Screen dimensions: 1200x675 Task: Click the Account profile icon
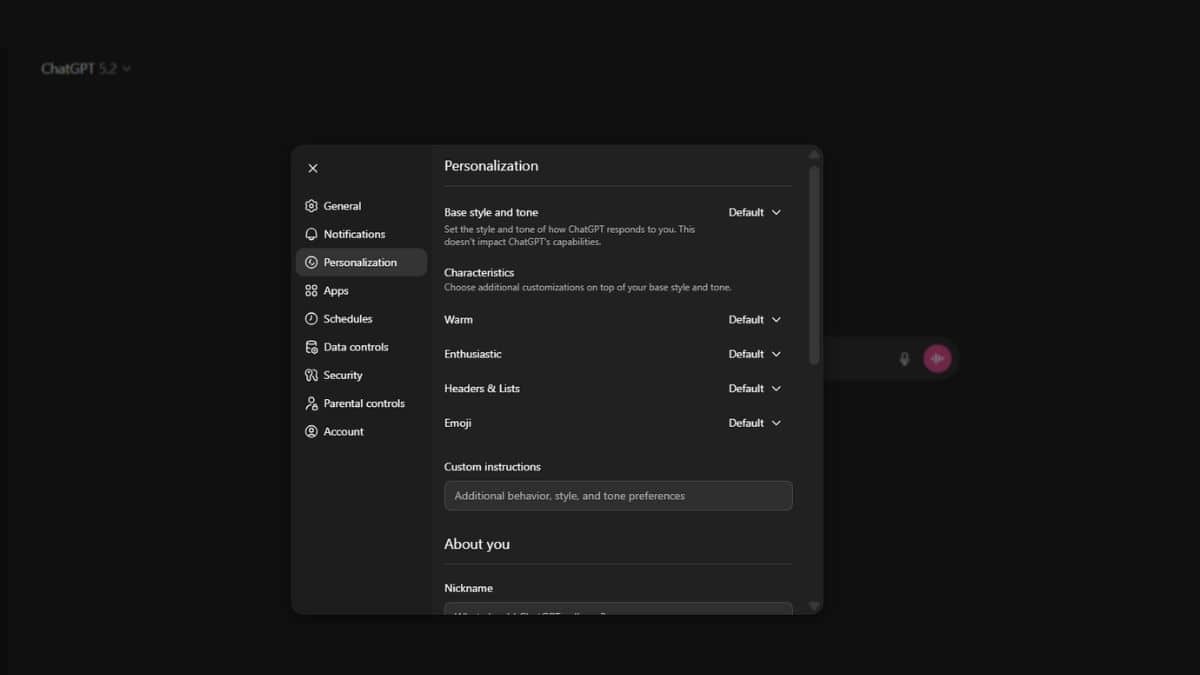[x=311, y=432]
